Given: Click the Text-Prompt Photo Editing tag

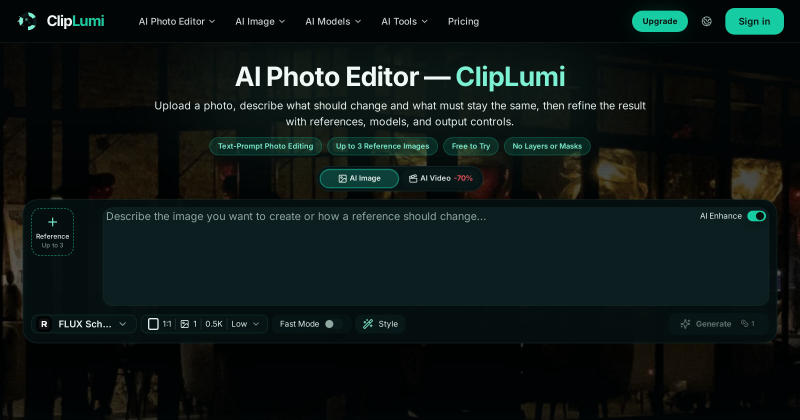Looking at the screenshot, I should pos(265,146).
